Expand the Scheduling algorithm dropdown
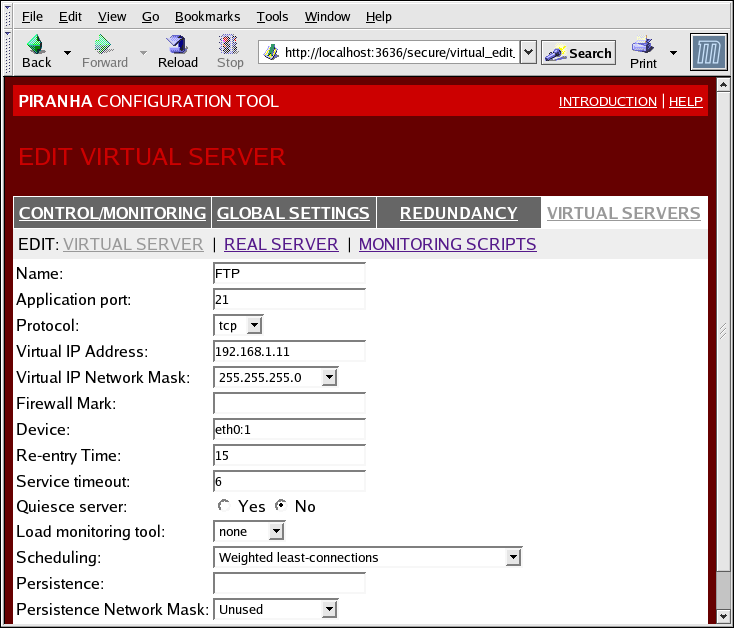This screenshot has height=628, width=734. point(513,557)
